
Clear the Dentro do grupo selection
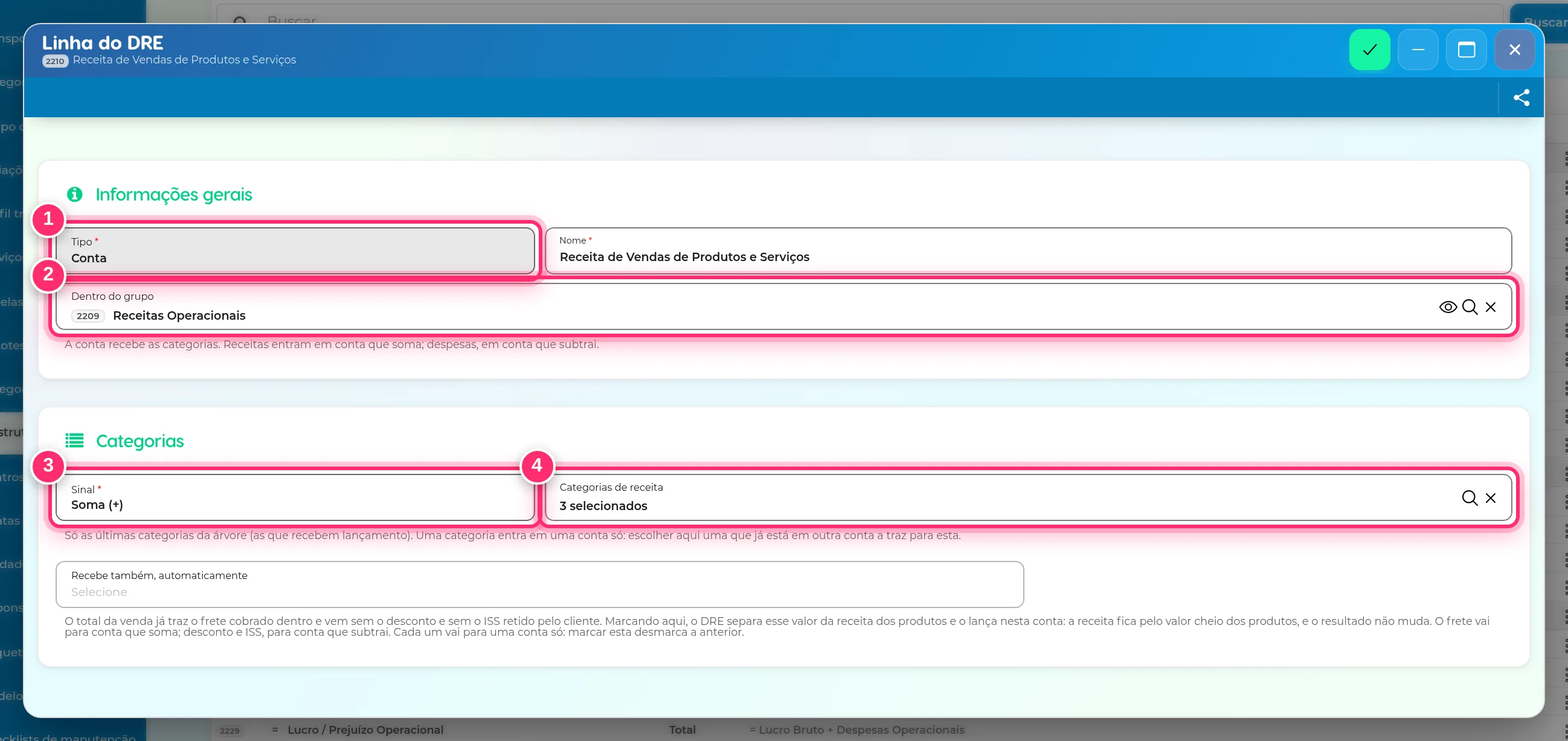tap(1490, 307)
